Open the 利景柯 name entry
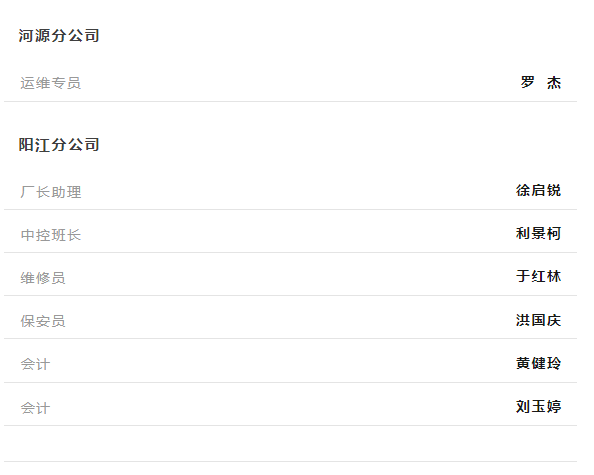The image size is (594, 475). pyautogui.click(x=538, y=233)
